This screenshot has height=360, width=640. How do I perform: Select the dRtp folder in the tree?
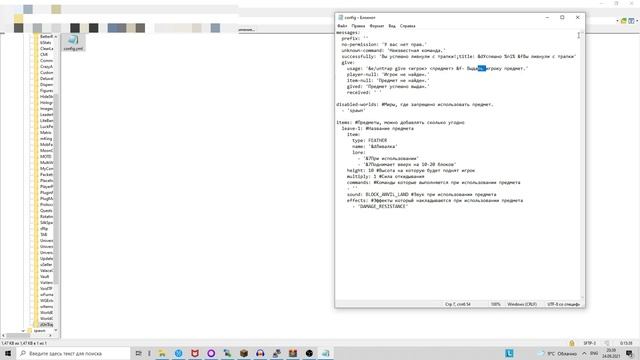[44, 229]
